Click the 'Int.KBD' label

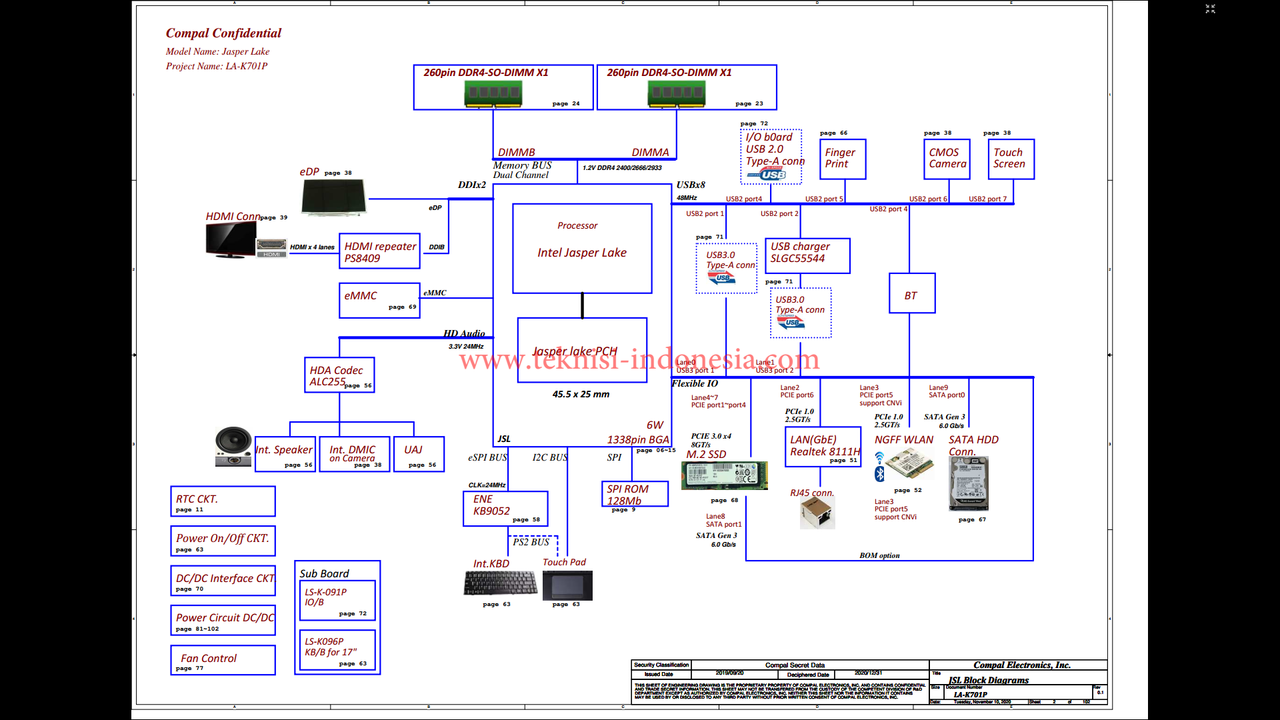coord(492,563)
